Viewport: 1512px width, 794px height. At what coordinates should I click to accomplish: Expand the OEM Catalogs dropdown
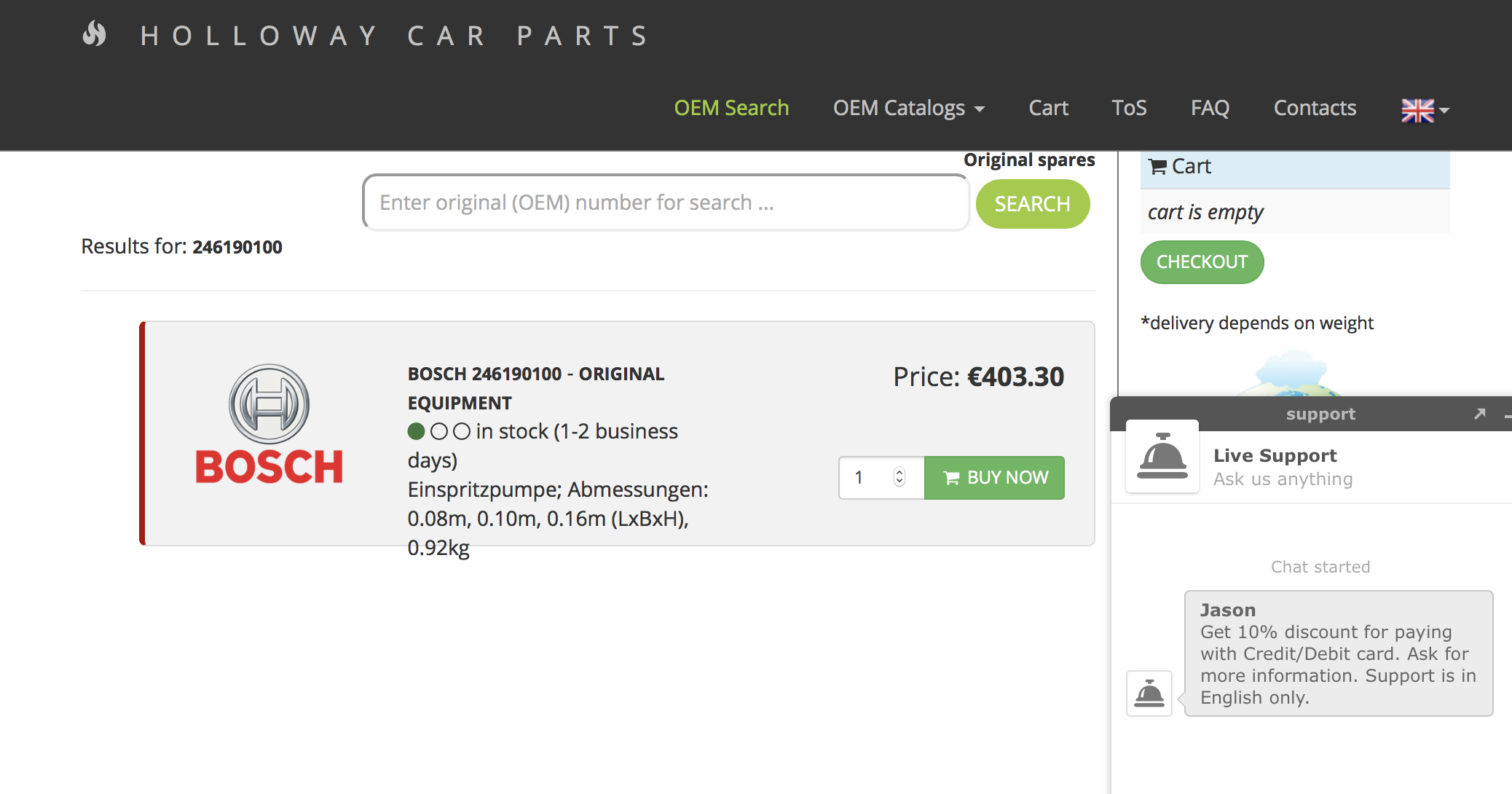(x=908, y=109)
